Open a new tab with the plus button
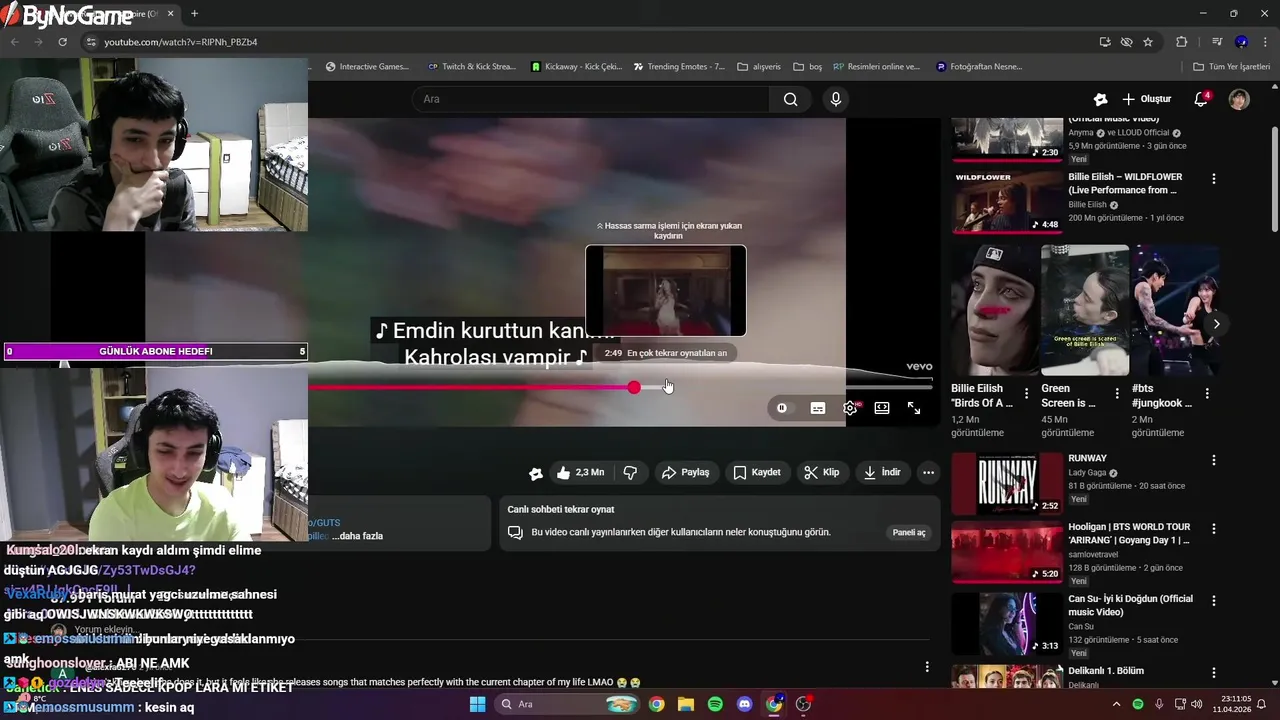Viewport: 1280px width, 720px height. [194, 14]
